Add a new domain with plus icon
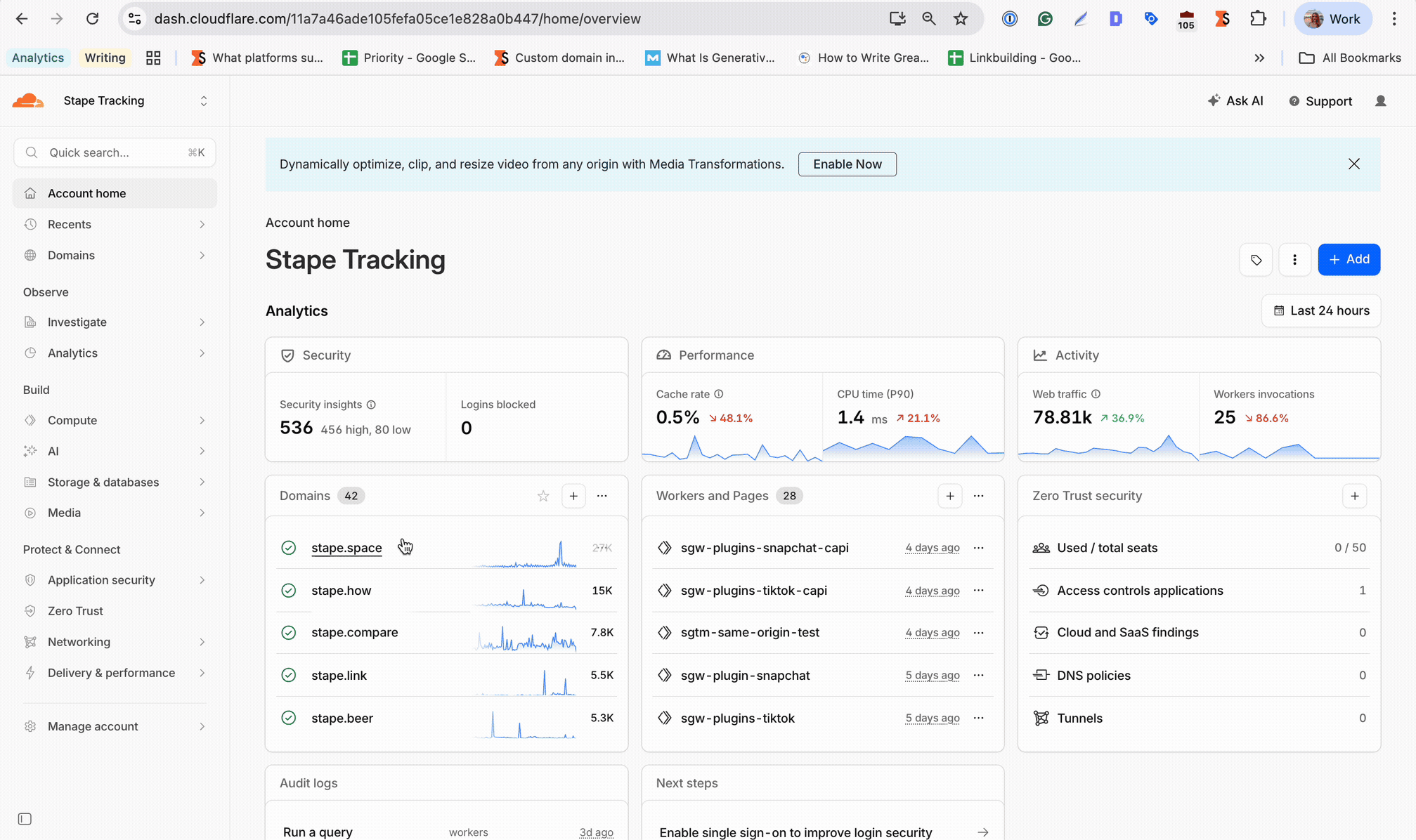The height and width of the screenshot is (840, 1416). [573, 496]
